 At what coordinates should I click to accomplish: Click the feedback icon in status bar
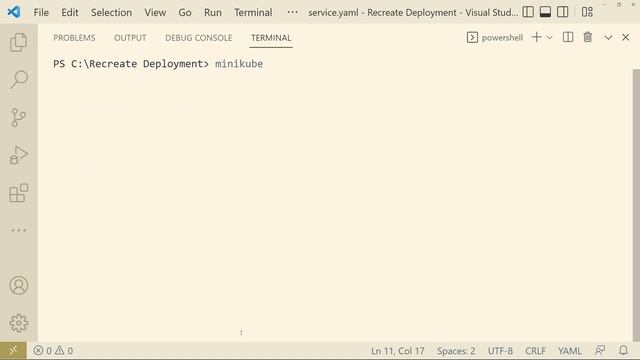600,351
